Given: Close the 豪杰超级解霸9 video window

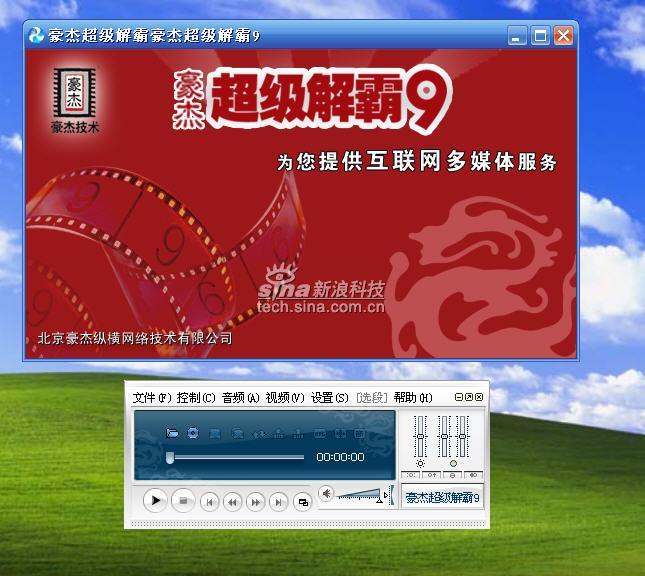Looking at the screenshot, I should 564,35.
